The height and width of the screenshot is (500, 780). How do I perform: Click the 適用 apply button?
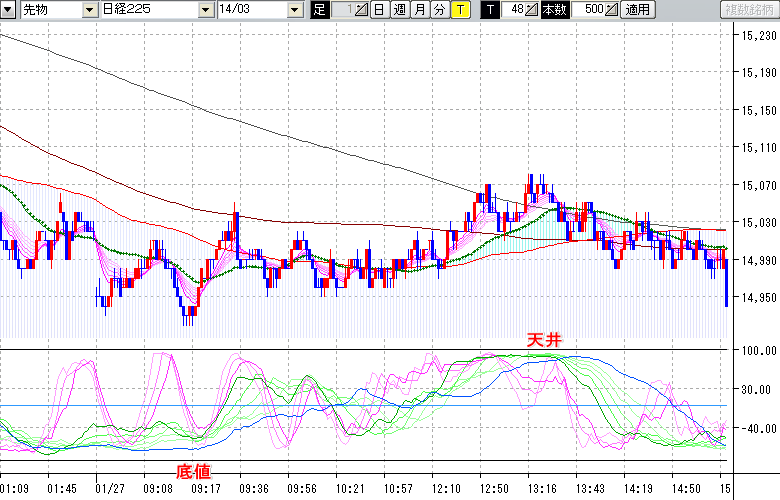[637, 9]
